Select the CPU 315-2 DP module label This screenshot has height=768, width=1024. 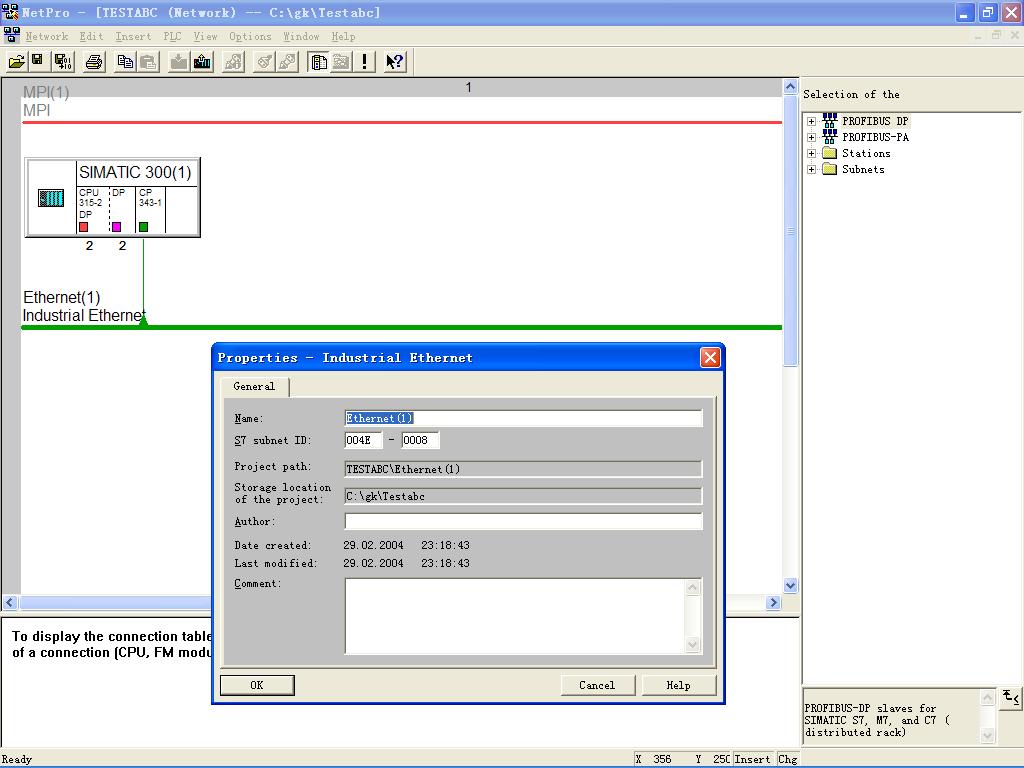pos(91,203)
